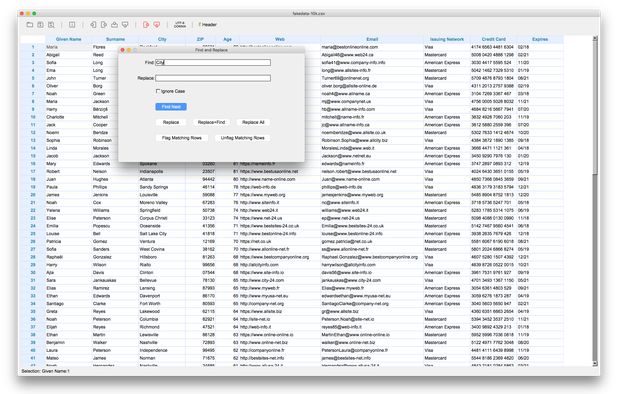
Task: Select the Age column header
Action: tap(227, 39)
